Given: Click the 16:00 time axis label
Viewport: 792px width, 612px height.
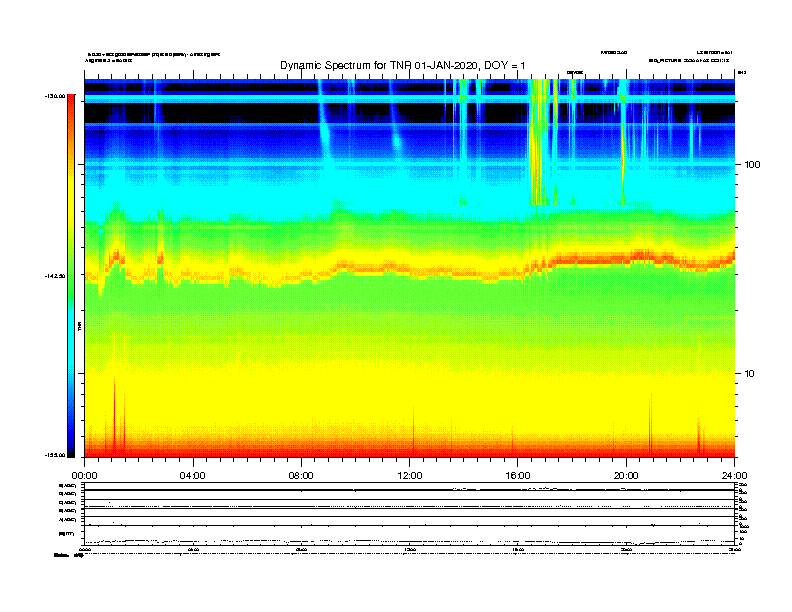Looking at the screenshot, I should coord(518,476).
